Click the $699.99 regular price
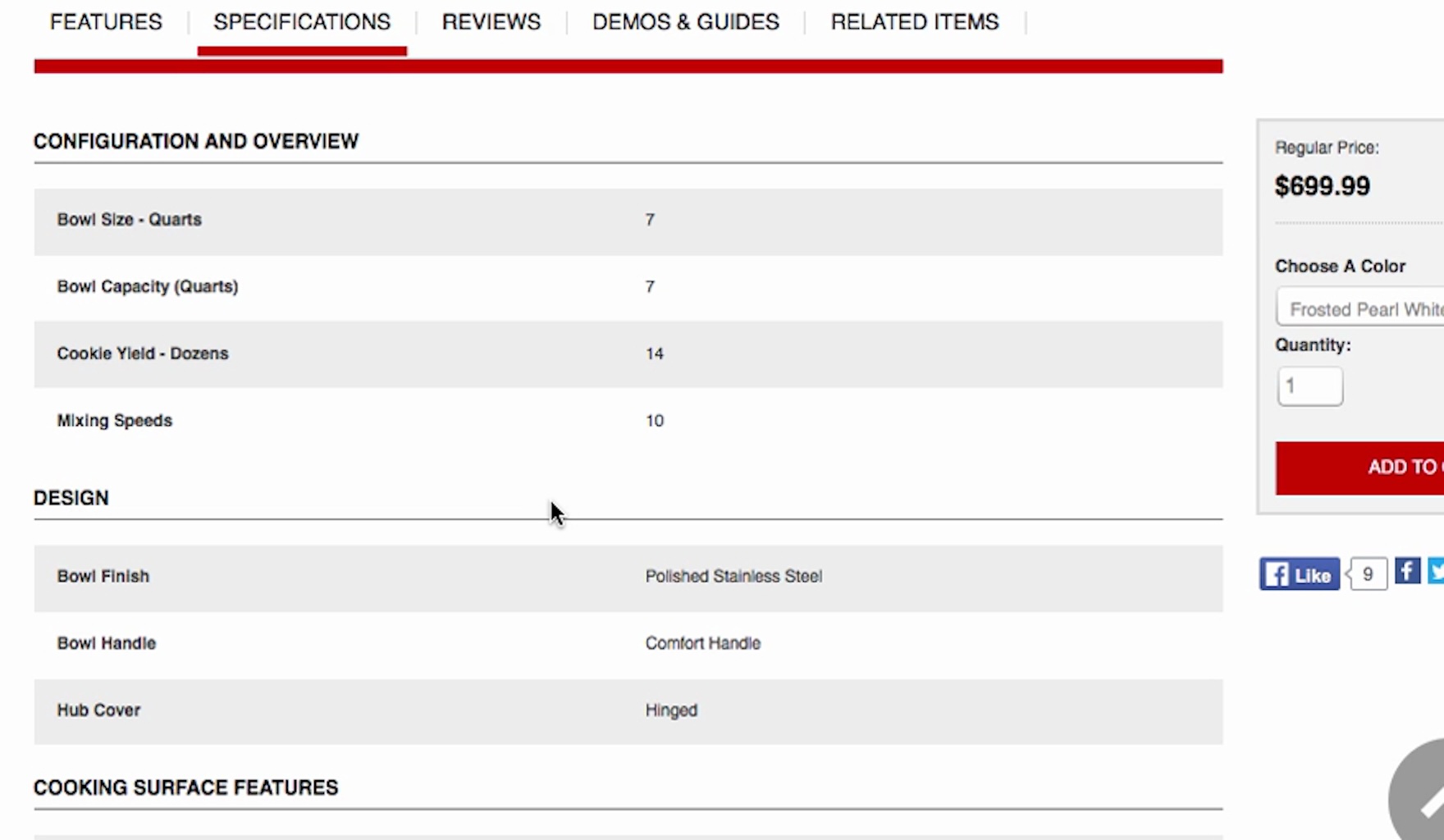This screenshot has width=1444, height=840. pos(1322,186)
